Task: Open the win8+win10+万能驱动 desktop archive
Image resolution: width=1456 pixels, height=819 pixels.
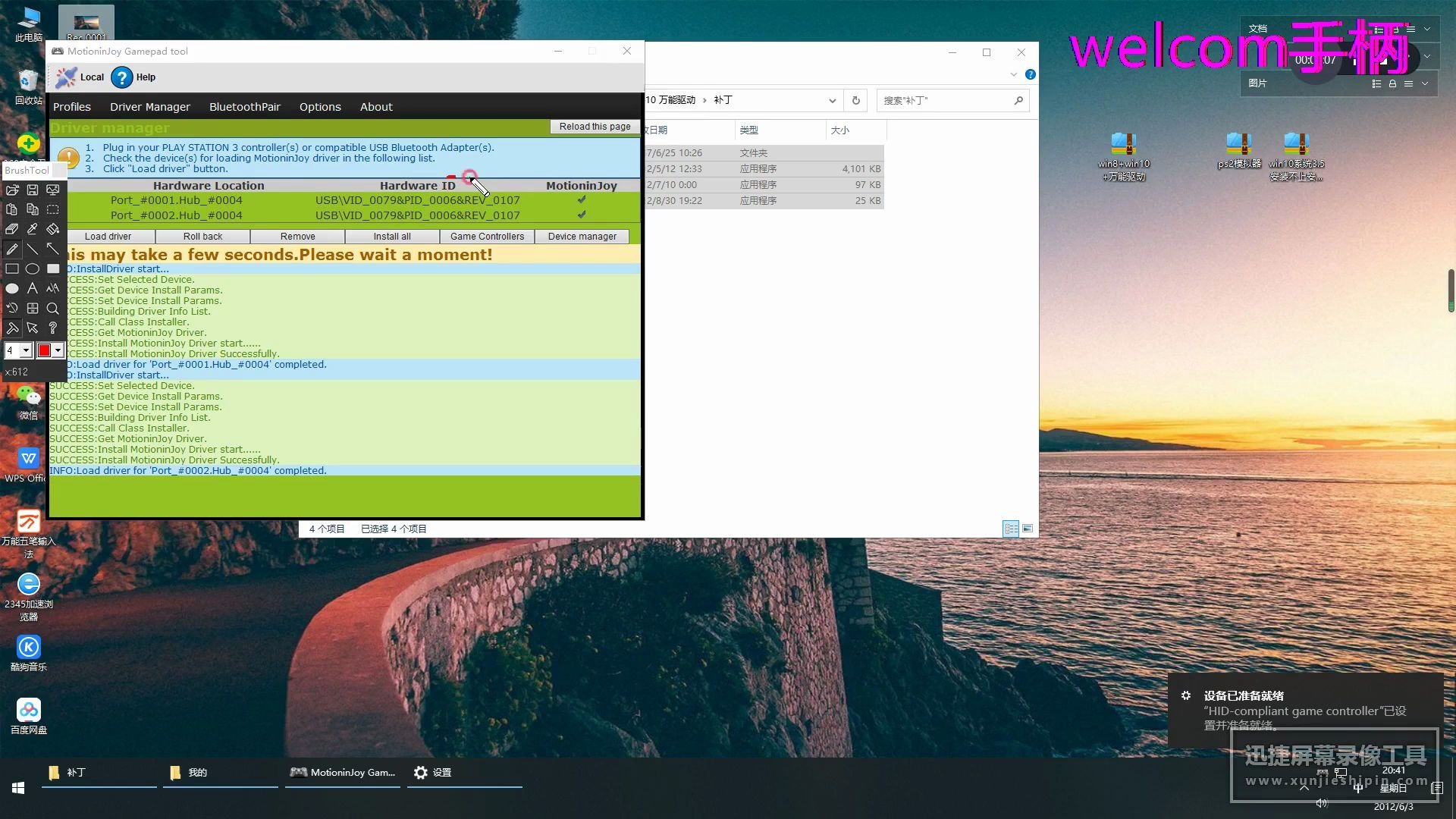Action: (1124, 157)
